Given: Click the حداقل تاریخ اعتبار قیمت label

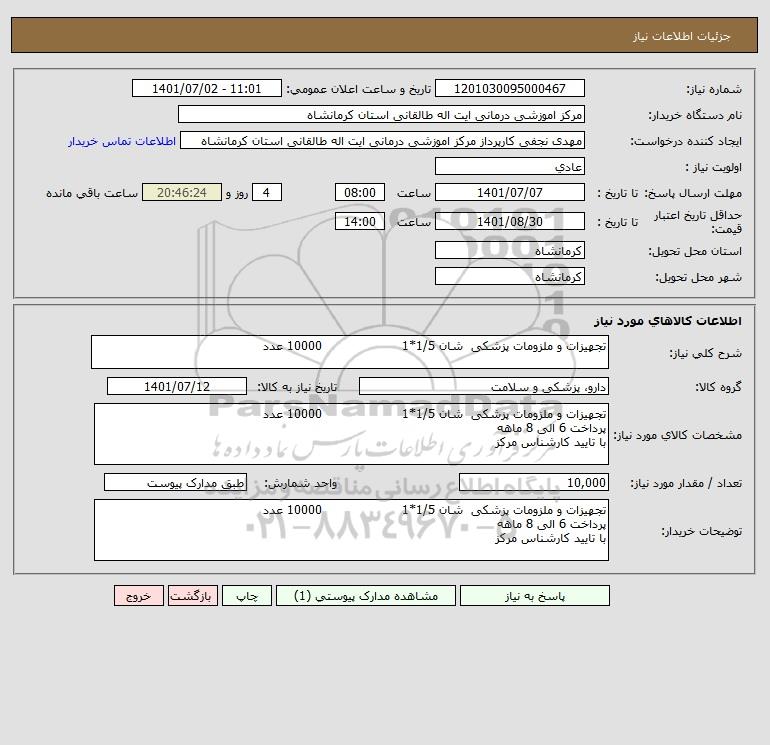Looking at the screenshot, I should point(698,222).
